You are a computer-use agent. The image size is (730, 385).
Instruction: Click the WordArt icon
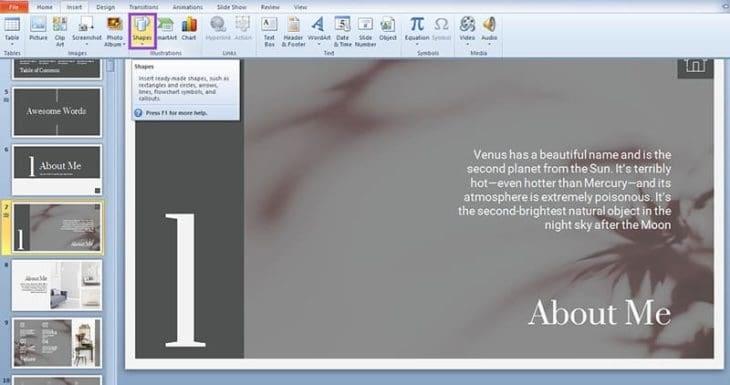click(x=318, y=24)
